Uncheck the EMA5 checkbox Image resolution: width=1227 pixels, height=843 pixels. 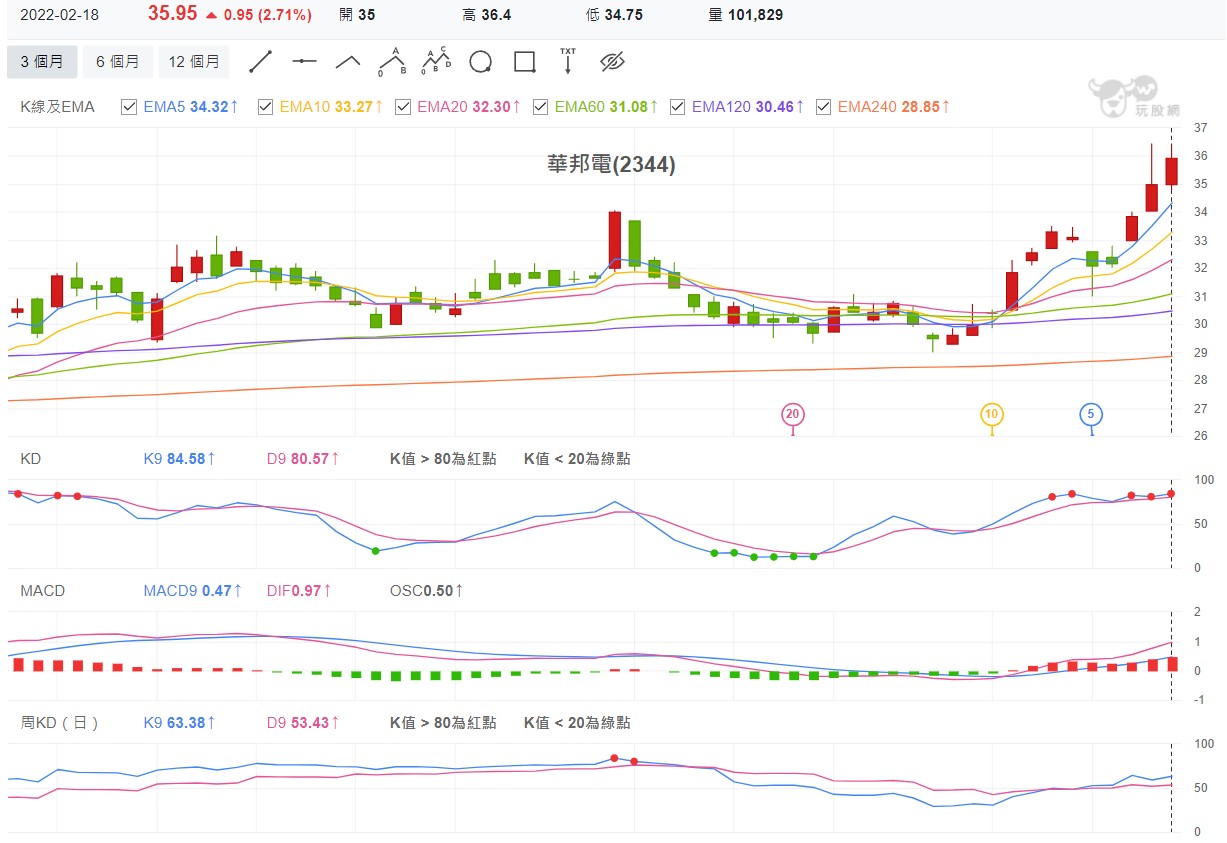pos(128,106)
